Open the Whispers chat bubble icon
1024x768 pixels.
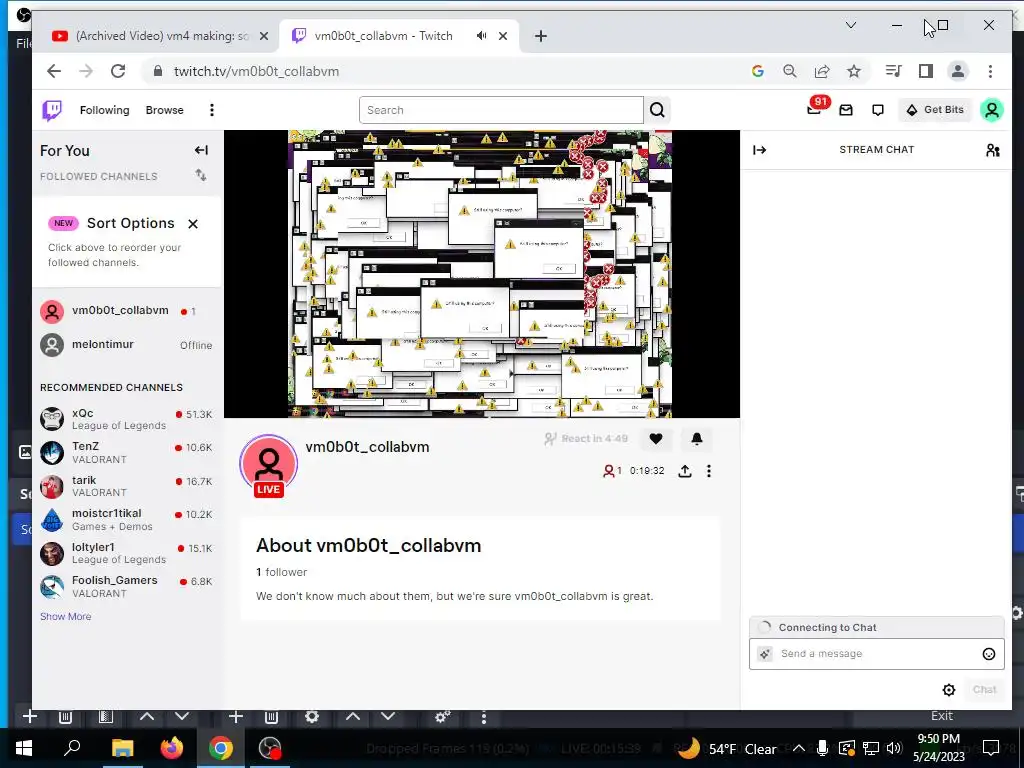[x=878, y=110]
